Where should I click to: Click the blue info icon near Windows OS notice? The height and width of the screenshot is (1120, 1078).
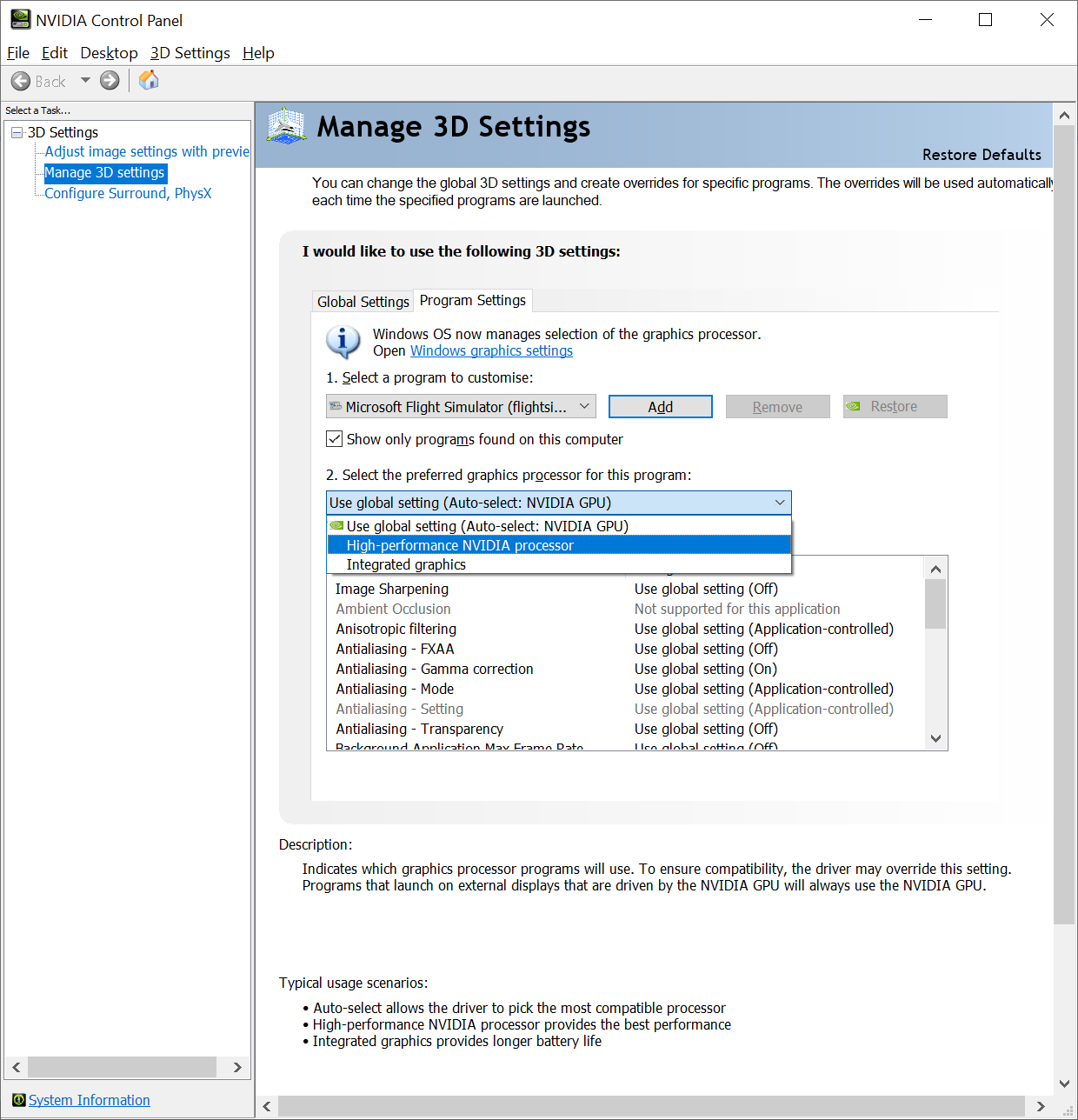343,342
